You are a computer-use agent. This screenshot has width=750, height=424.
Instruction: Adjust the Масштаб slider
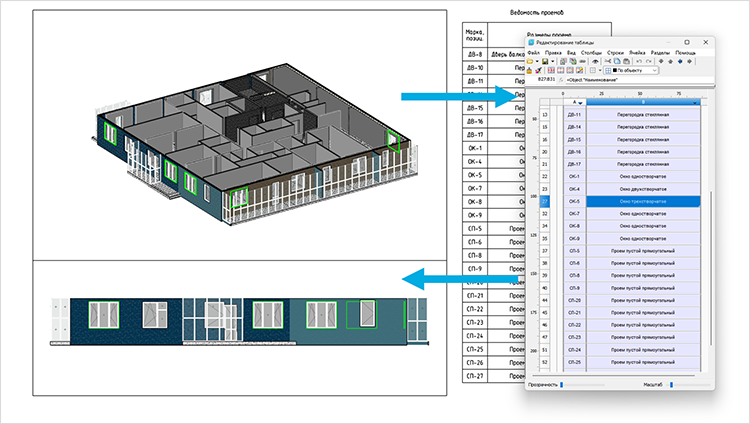672,383
